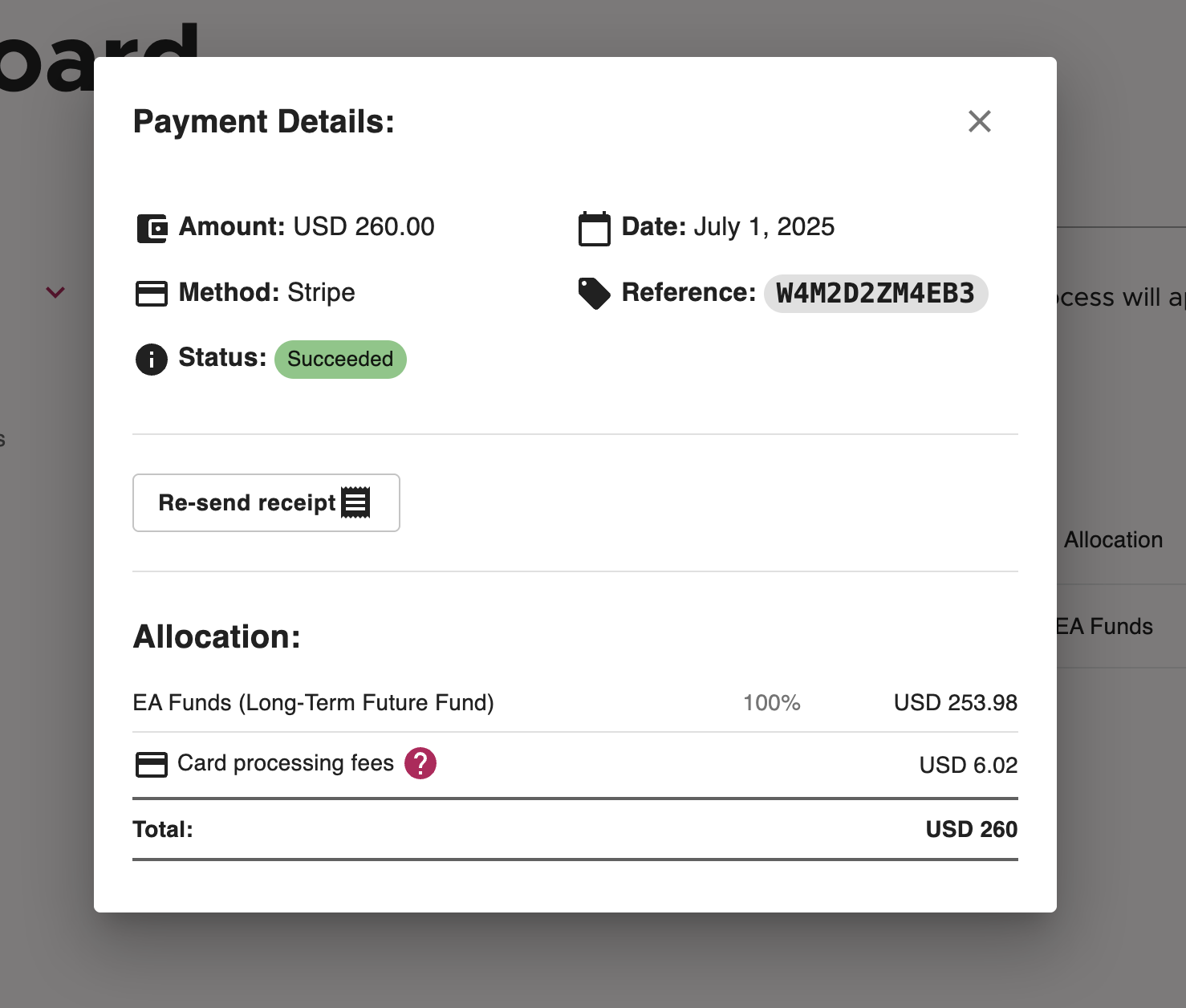This screenshot has height=1008, width=1186.
Task: Click the USD 253.98 allocation amount
Action: [956, 702]
